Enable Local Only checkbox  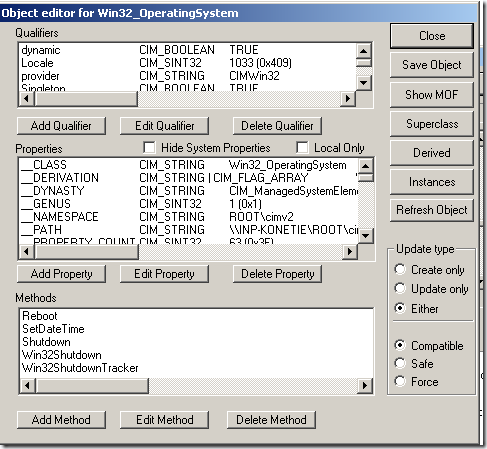[x=302, y=147]
